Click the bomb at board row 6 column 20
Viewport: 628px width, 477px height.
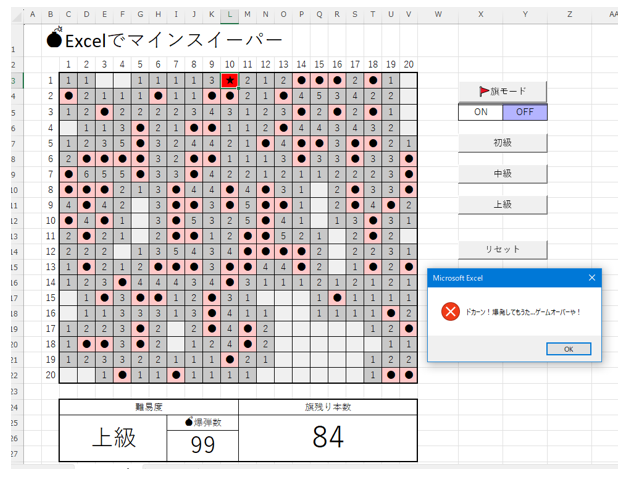tap(409, 159)
